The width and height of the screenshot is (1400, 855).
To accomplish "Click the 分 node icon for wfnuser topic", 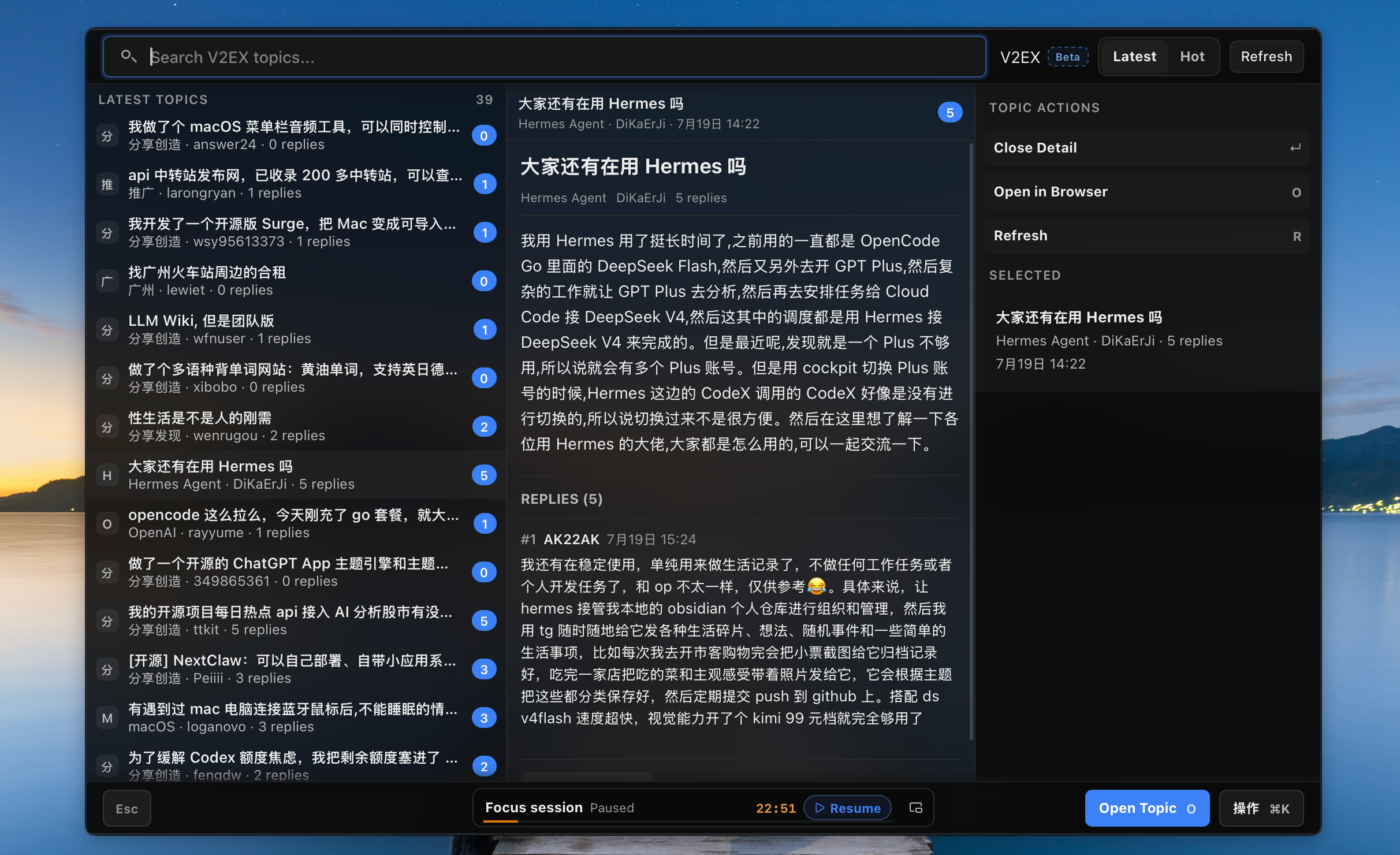I will coord(107,330).
